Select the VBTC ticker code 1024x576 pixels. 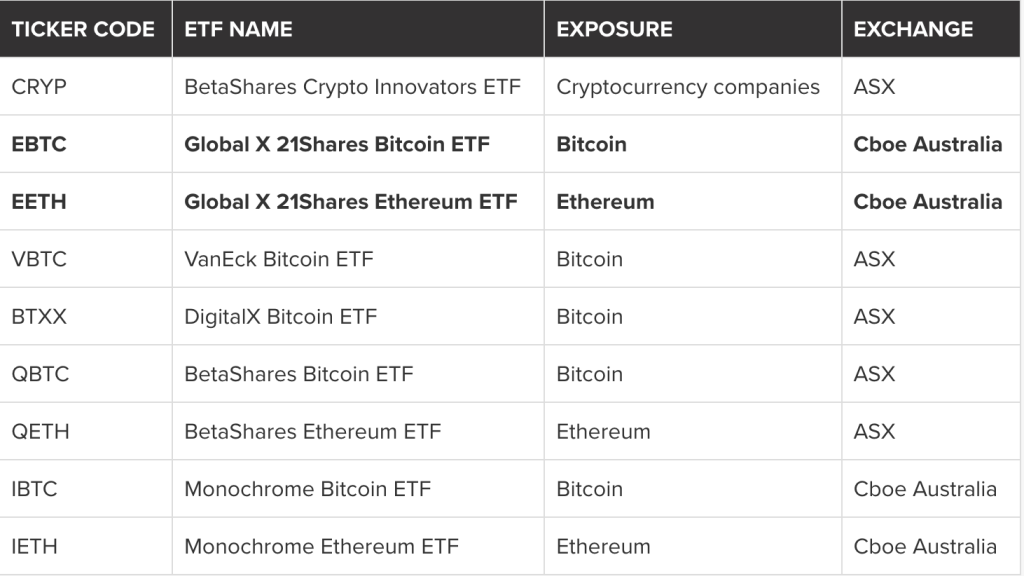(x=39, y=259)
